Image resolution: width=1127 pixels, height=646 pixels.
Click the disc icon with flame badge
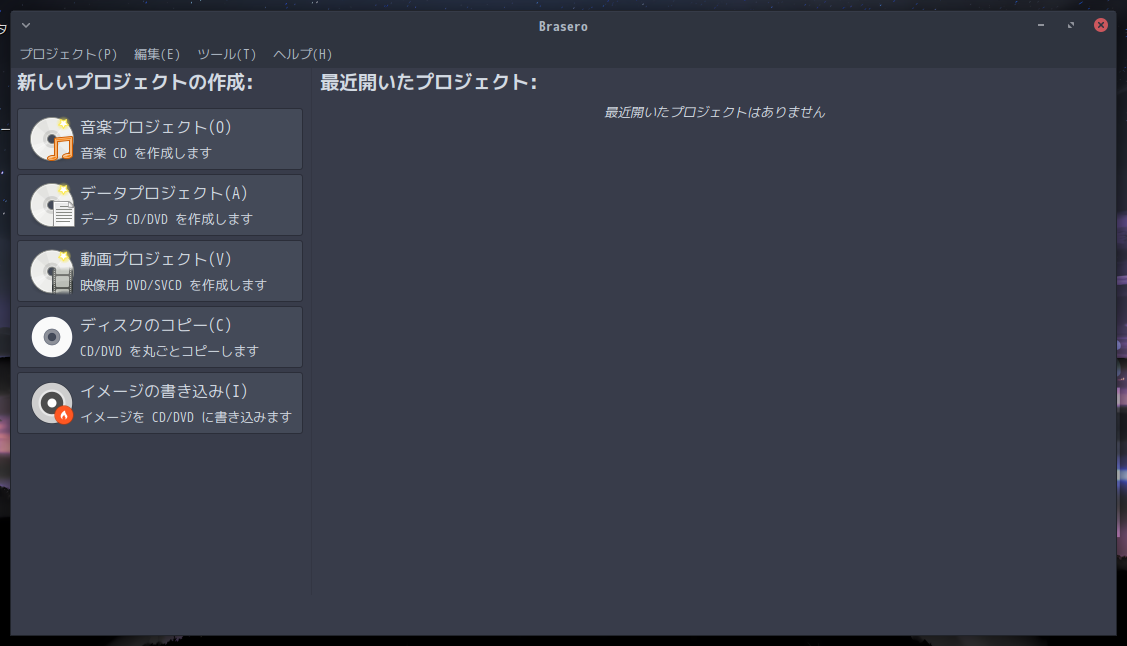click(52, 403)
